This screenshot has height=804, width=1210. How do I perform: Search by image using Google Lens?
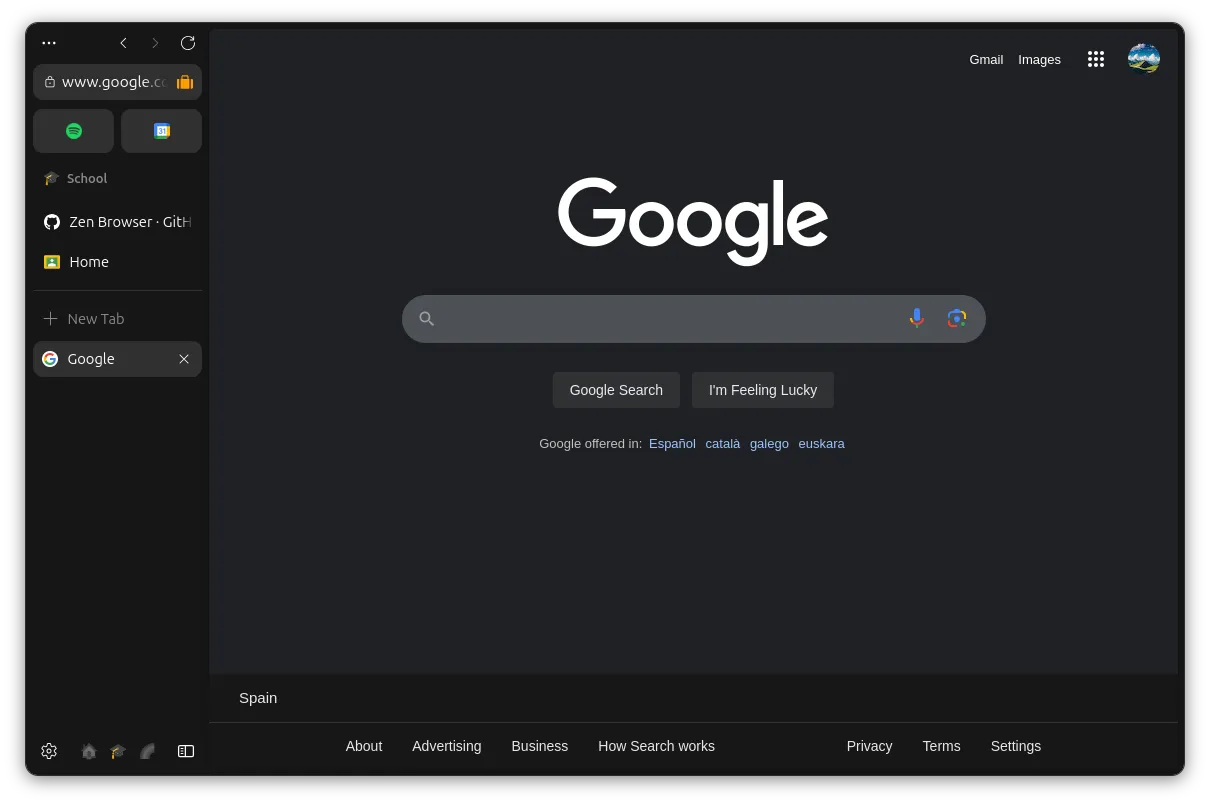(x=956, y=317)
